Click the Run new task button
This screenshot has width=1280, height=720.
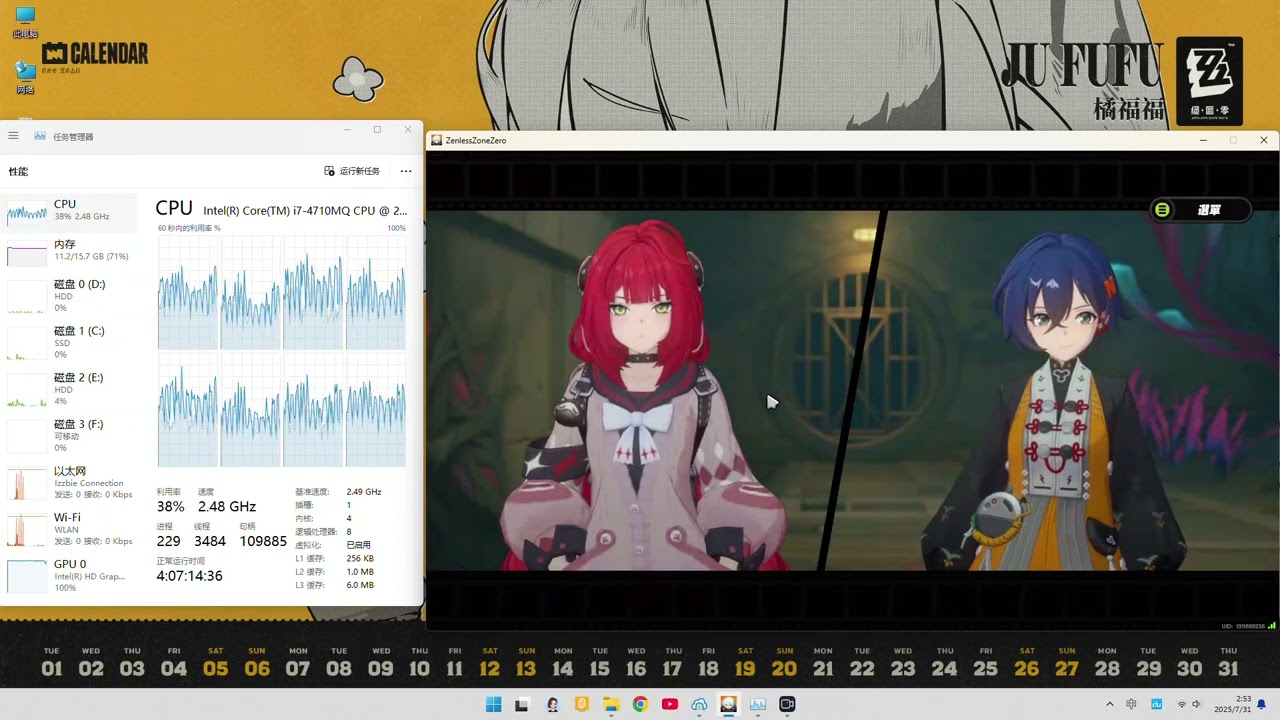pos(352,171)
